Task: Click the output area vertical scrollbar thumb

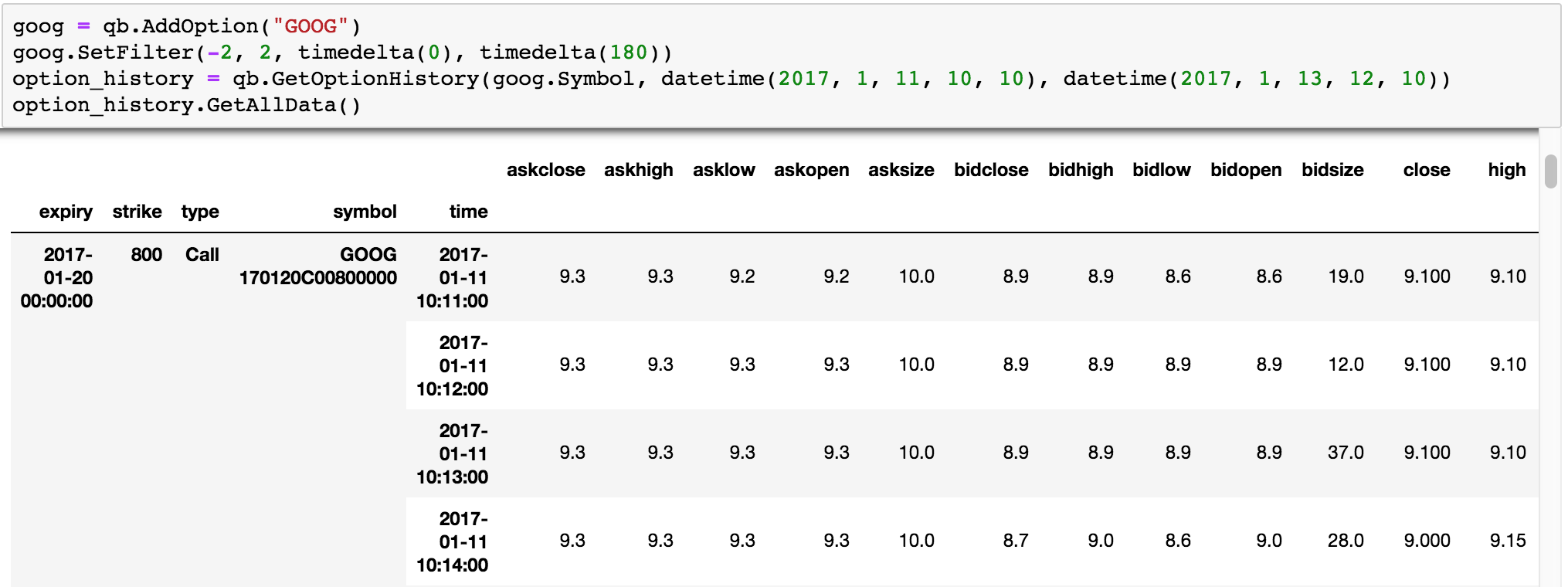Action: point(1550,171)
